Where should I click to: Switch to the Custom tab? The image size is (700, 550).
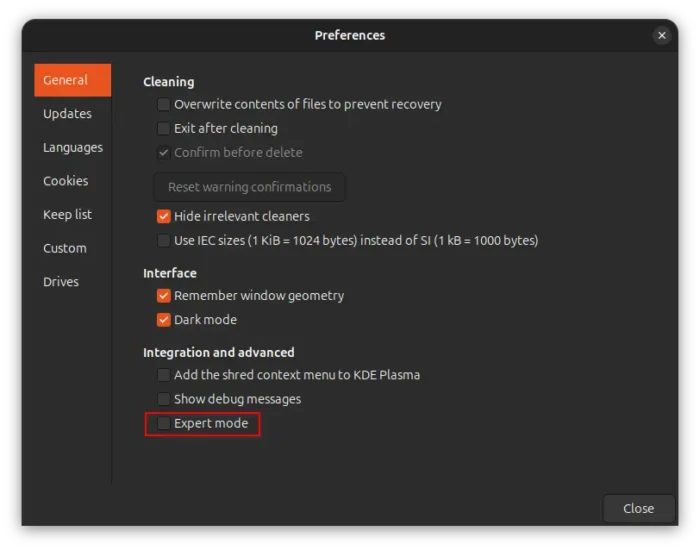[x=64, y=248]
